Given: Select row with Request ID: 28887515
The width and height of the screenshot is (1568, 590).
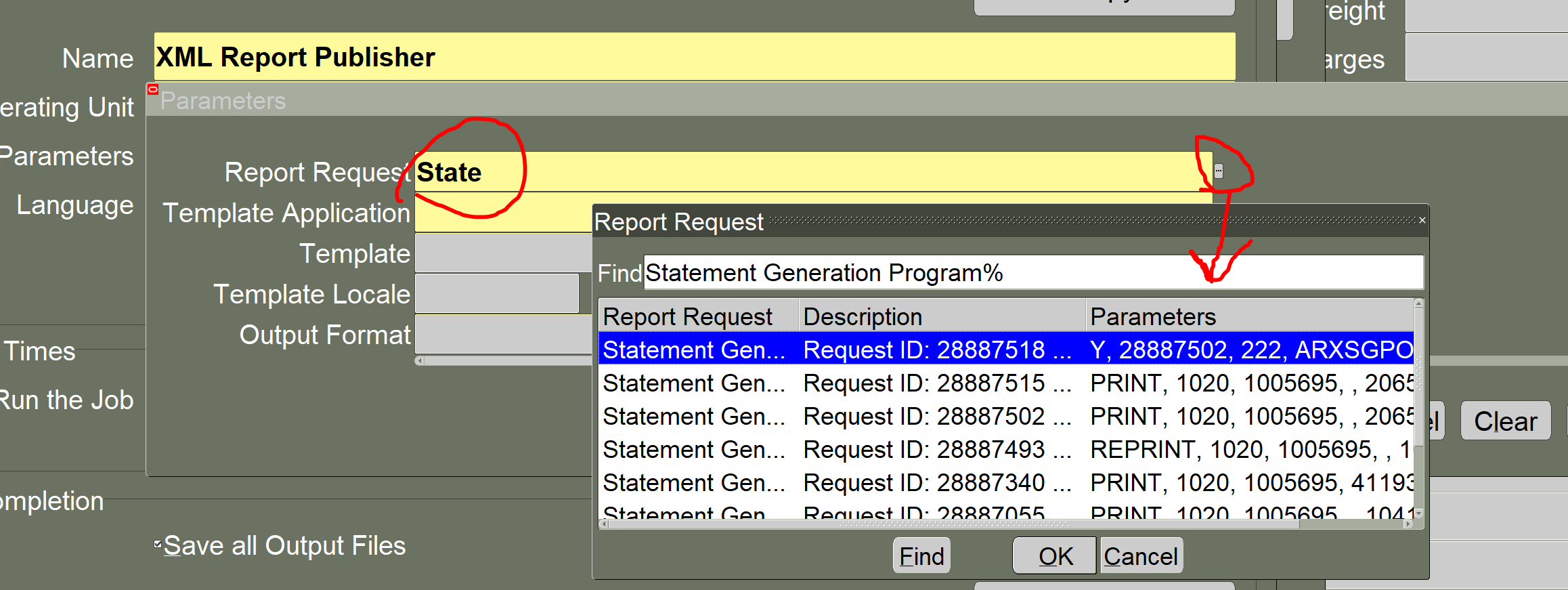Looking at the screenshot, I should (x=1006, y=383).
